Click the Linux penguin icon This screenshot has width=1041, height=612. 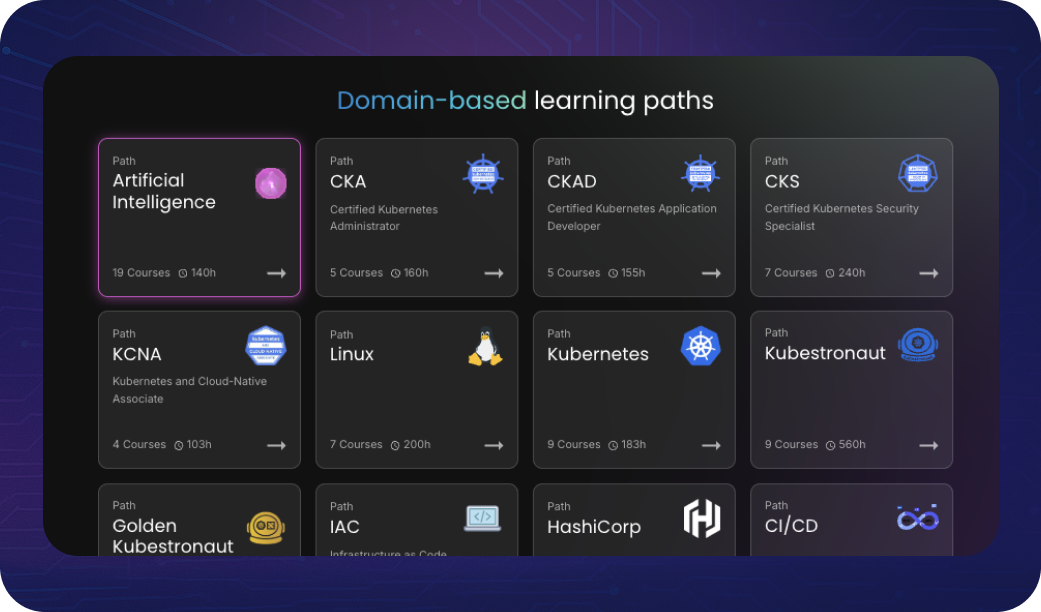(485, 346)
